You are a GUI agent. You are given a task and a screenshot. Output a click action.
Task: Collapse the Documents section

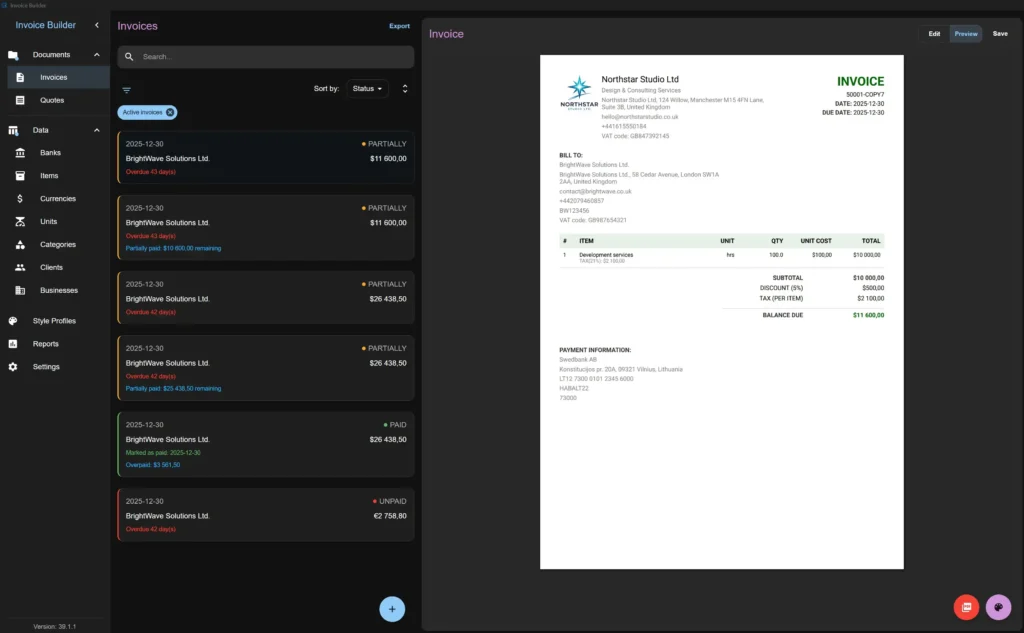96,54
